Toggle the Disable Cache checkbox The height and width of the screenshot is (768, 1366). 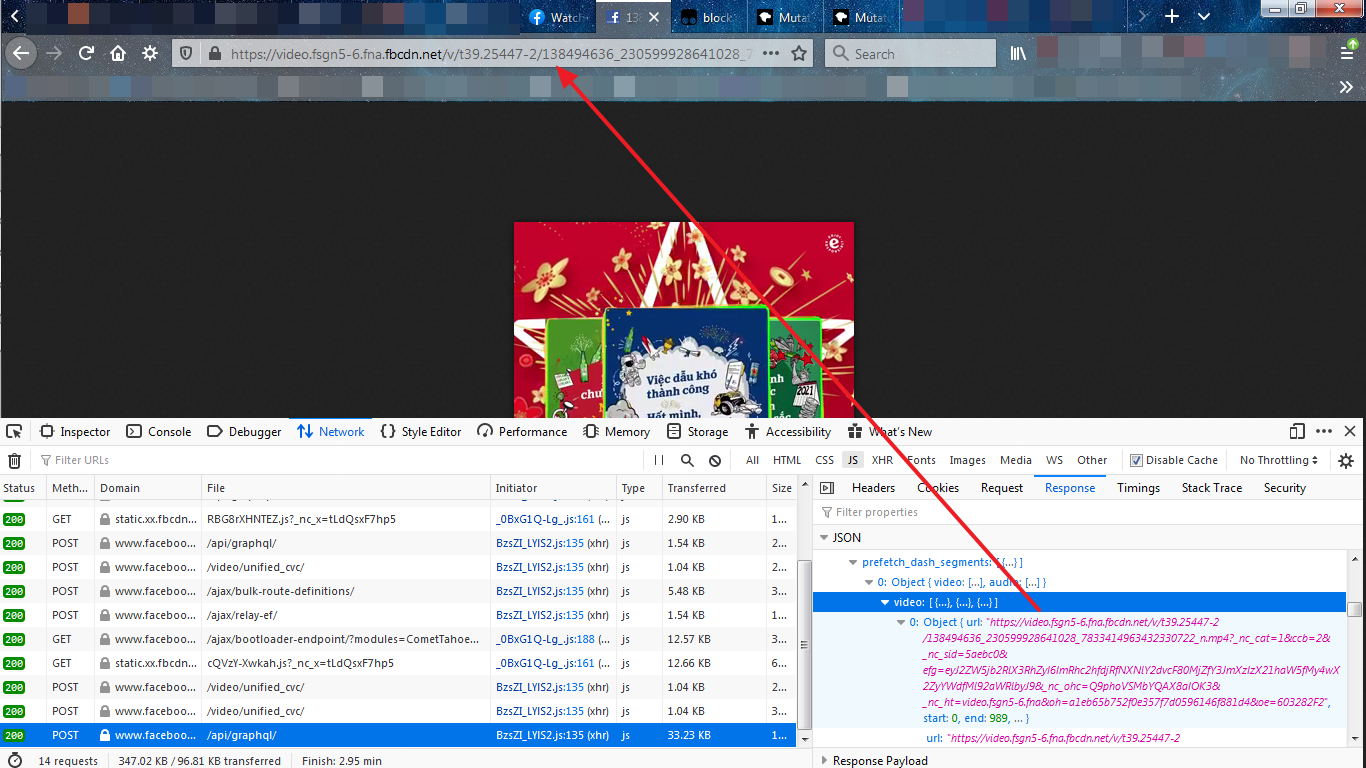click(1136, 460)
